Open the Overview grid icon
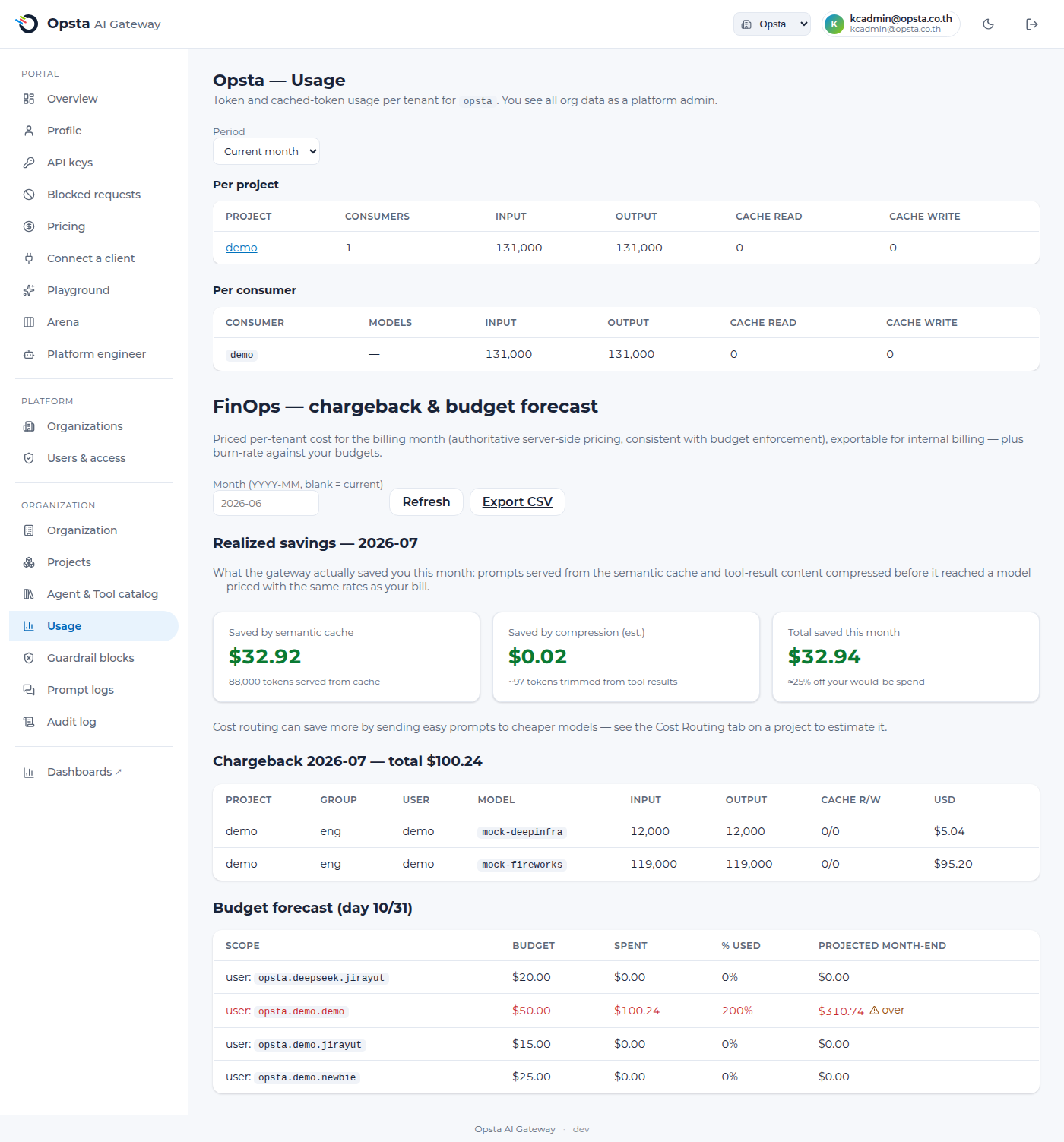Image resolution: width=1064 pixels, height=1142 pixels. tap(29, 99)
